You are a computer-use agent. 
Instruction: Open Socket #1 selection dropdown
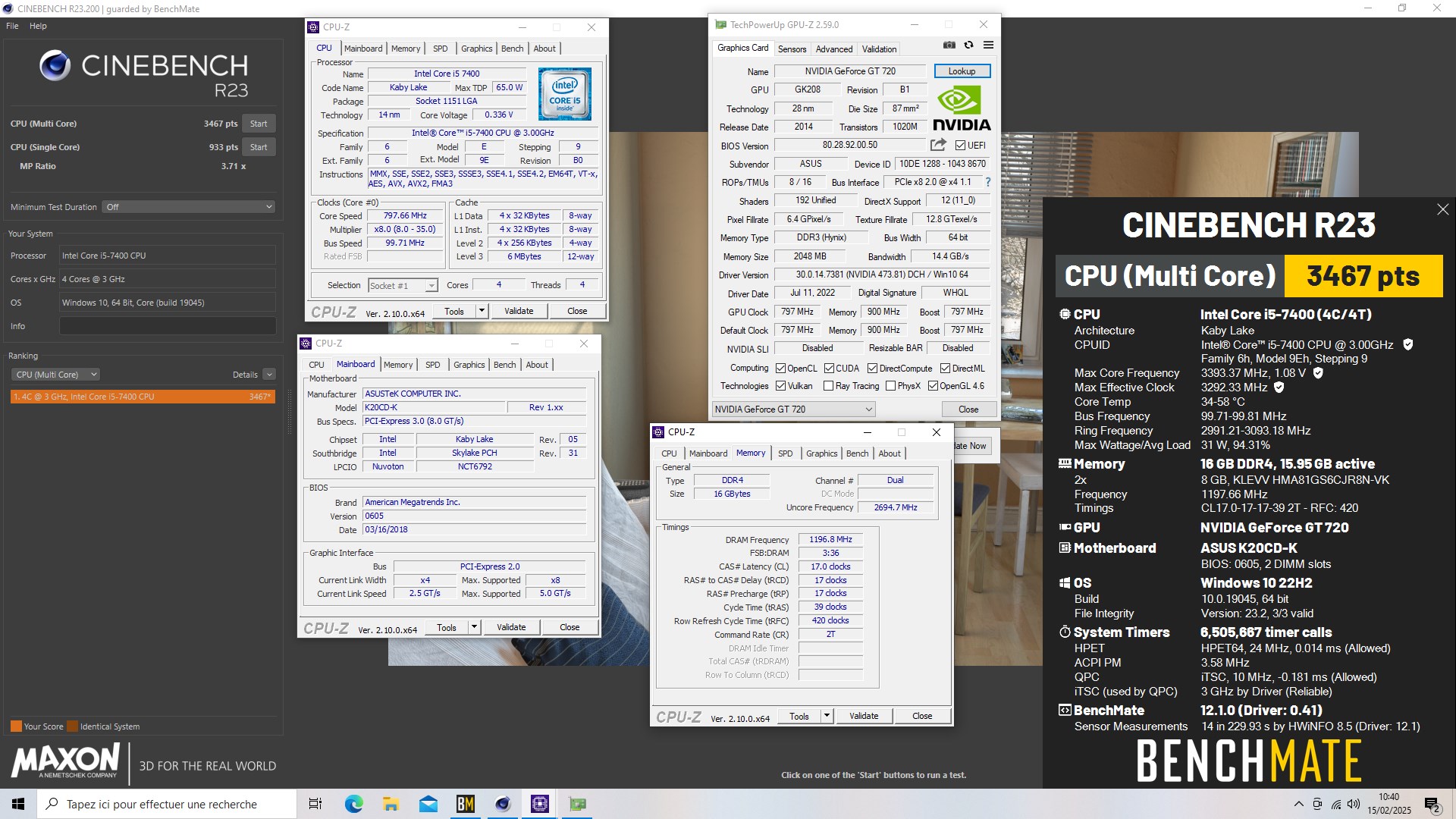click(403, 286)
